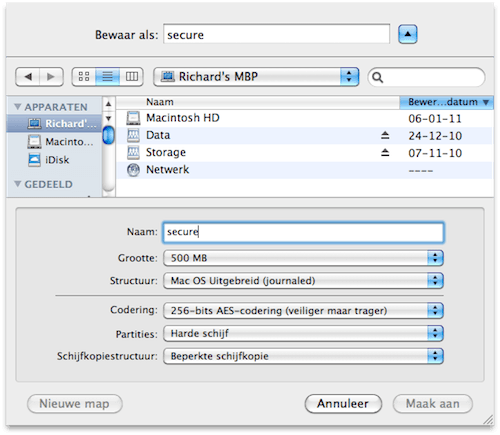This screenshot has width=500, height=435.
Task: Open the Schijfkopiestructuur dropdown
Action: 303,356
